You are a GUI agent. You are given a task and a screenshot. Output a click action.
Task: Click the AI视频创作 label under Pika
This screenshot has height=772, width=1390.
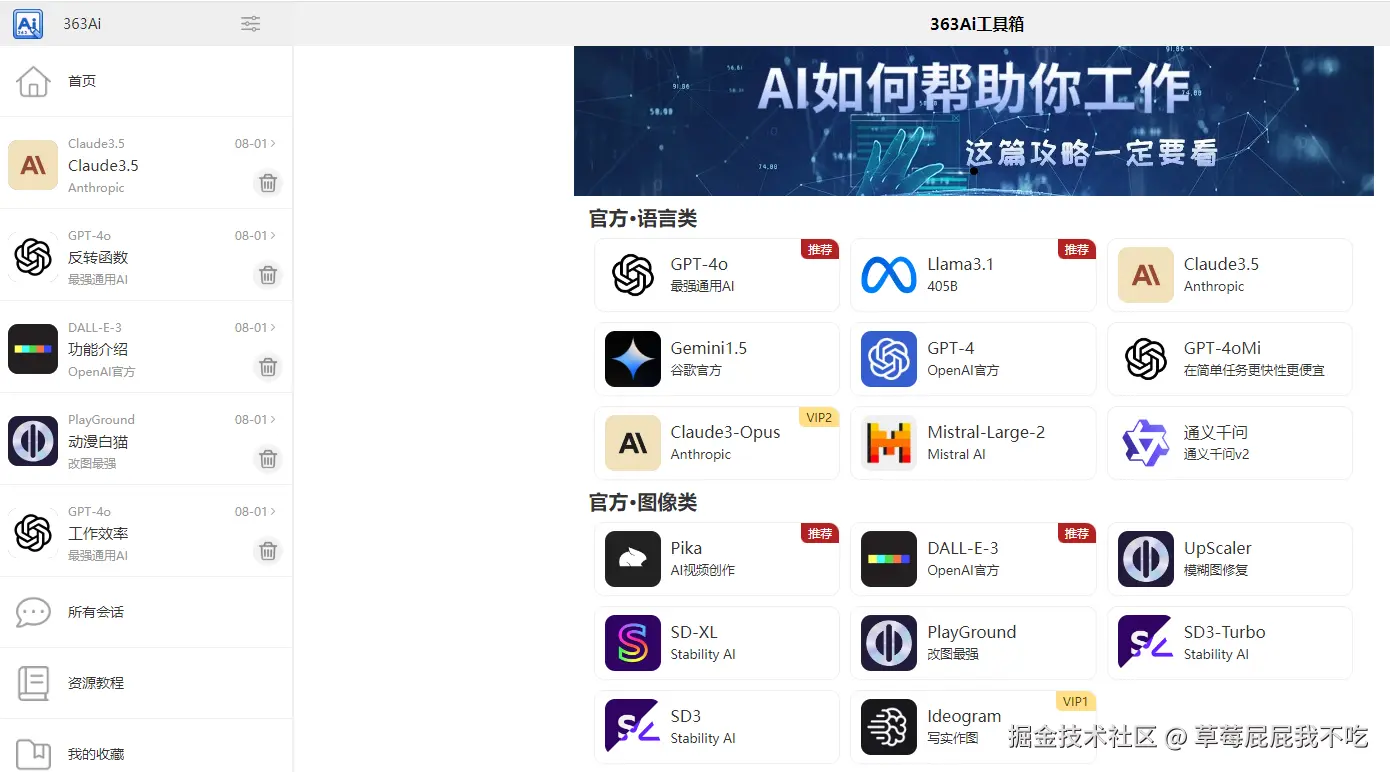tap(703, 570)
